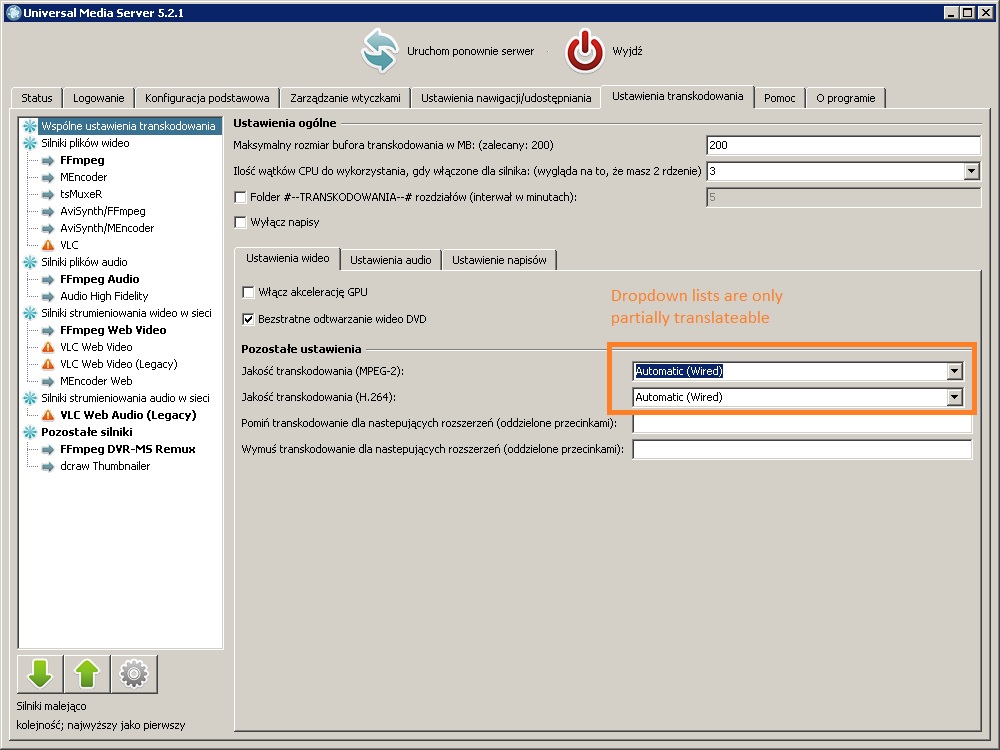Select the Ustawienia transkodowania tab

click(677, 96)
